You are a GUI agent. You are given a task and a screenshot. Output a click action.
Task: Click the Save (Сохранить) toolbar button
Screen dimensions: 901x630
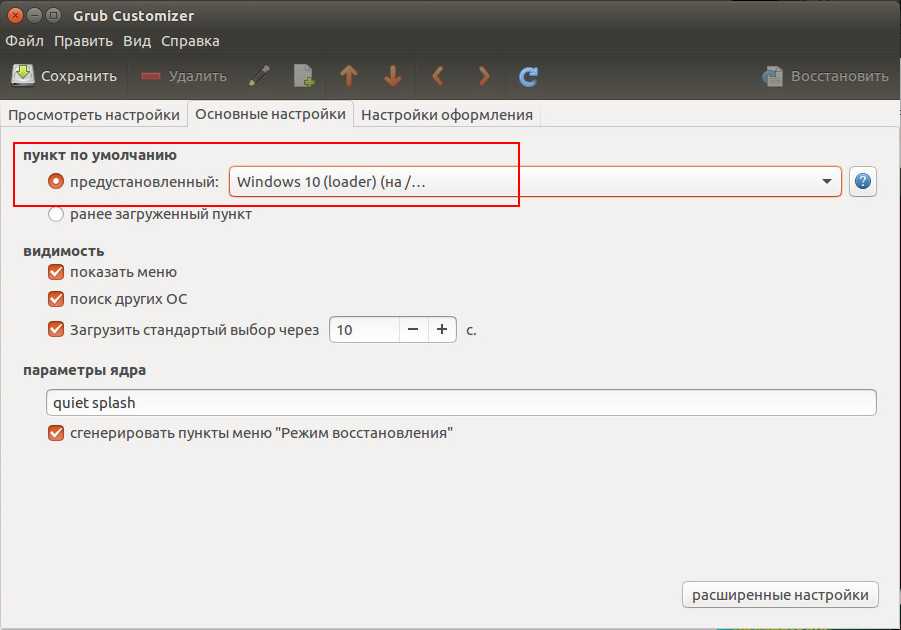click(64, 76)
